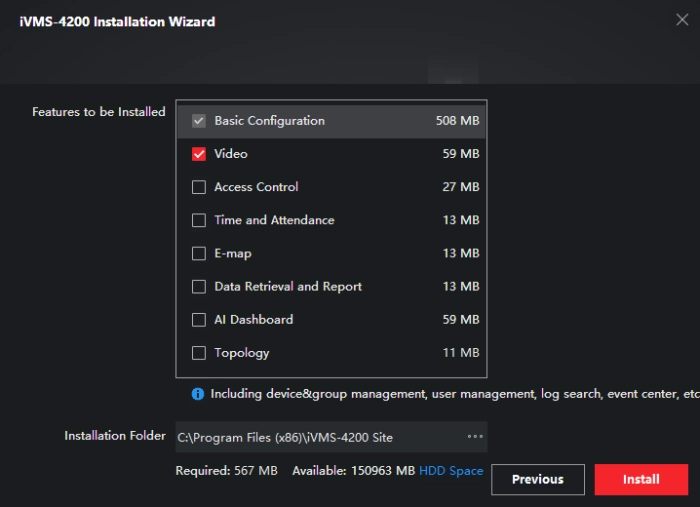Open folder browser with three-dots icon
Image resolution: width=700 pixels, height=507 pixels.
[475, 437]
